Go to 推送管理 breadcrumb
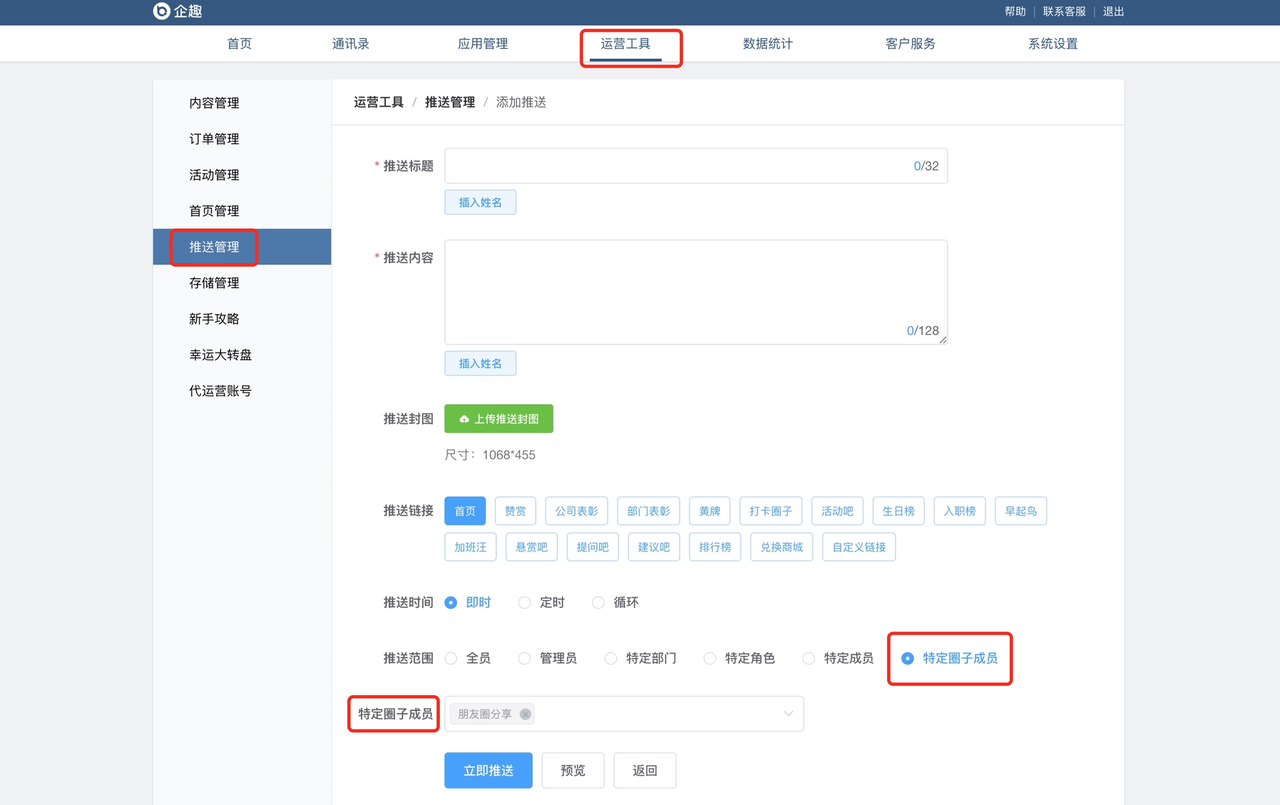The image size is (1280, 805). pos(450,102)
